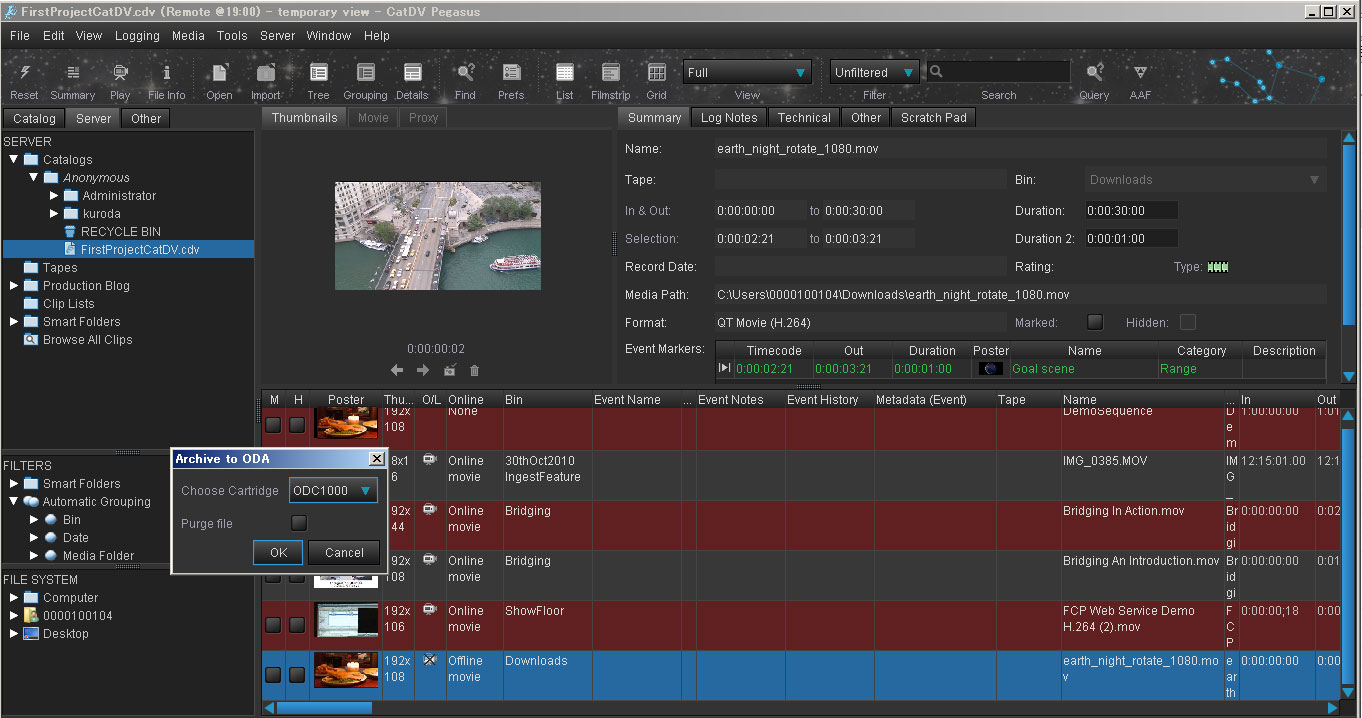
Task: Open the Logging menu
Action: [x=137, y=35]
